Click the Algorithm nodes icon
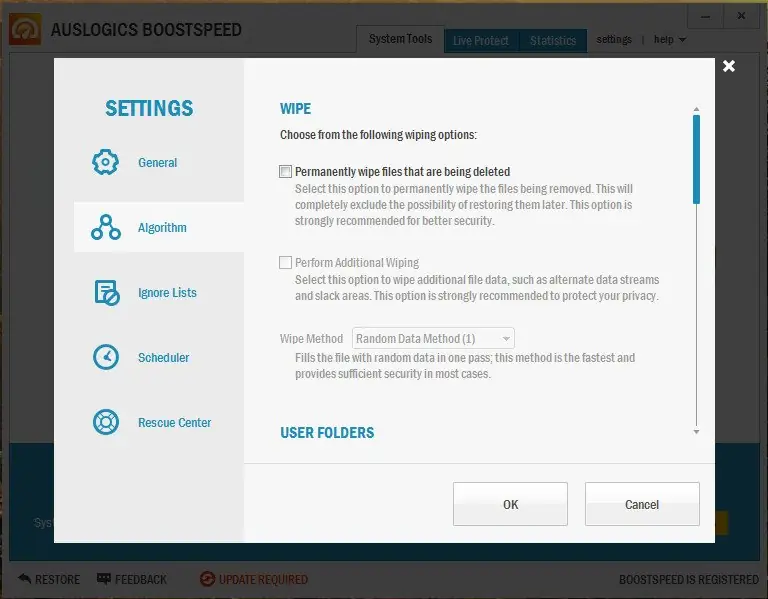Screen dimensions: 768x599 [105, 227]
